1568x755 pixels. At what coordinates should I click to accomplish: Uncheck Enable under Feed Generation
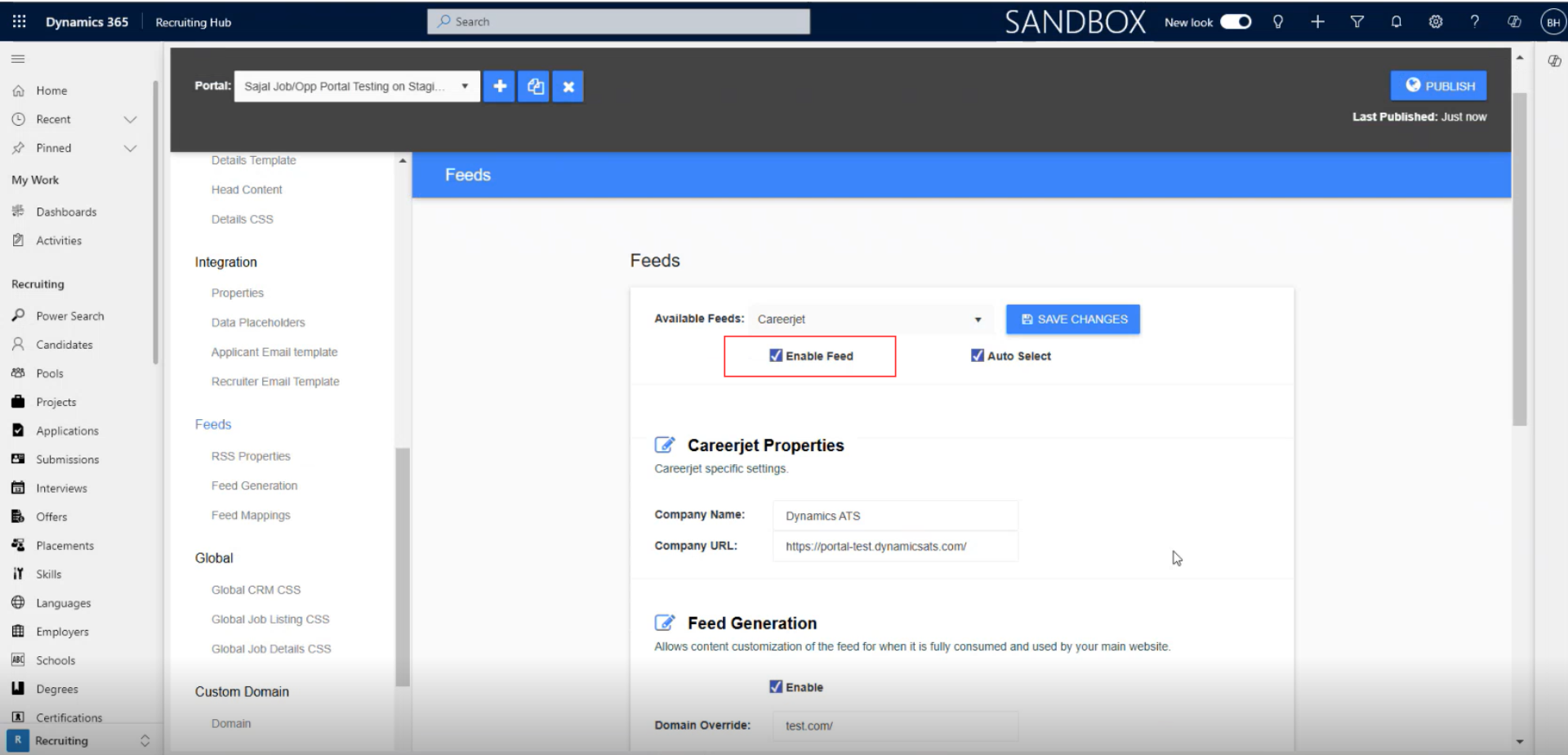(776, 687)
